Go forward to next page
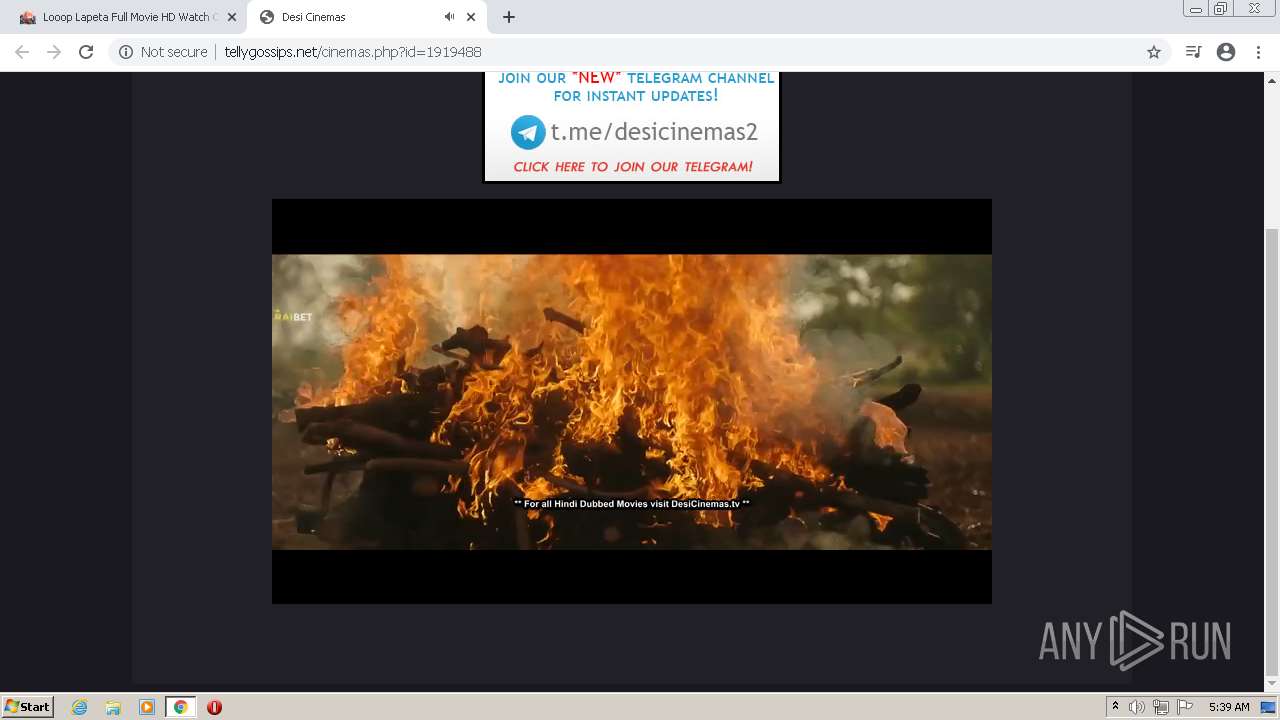Image resolution: width=1280 pixels, height=720 pixels. point(54,52)
